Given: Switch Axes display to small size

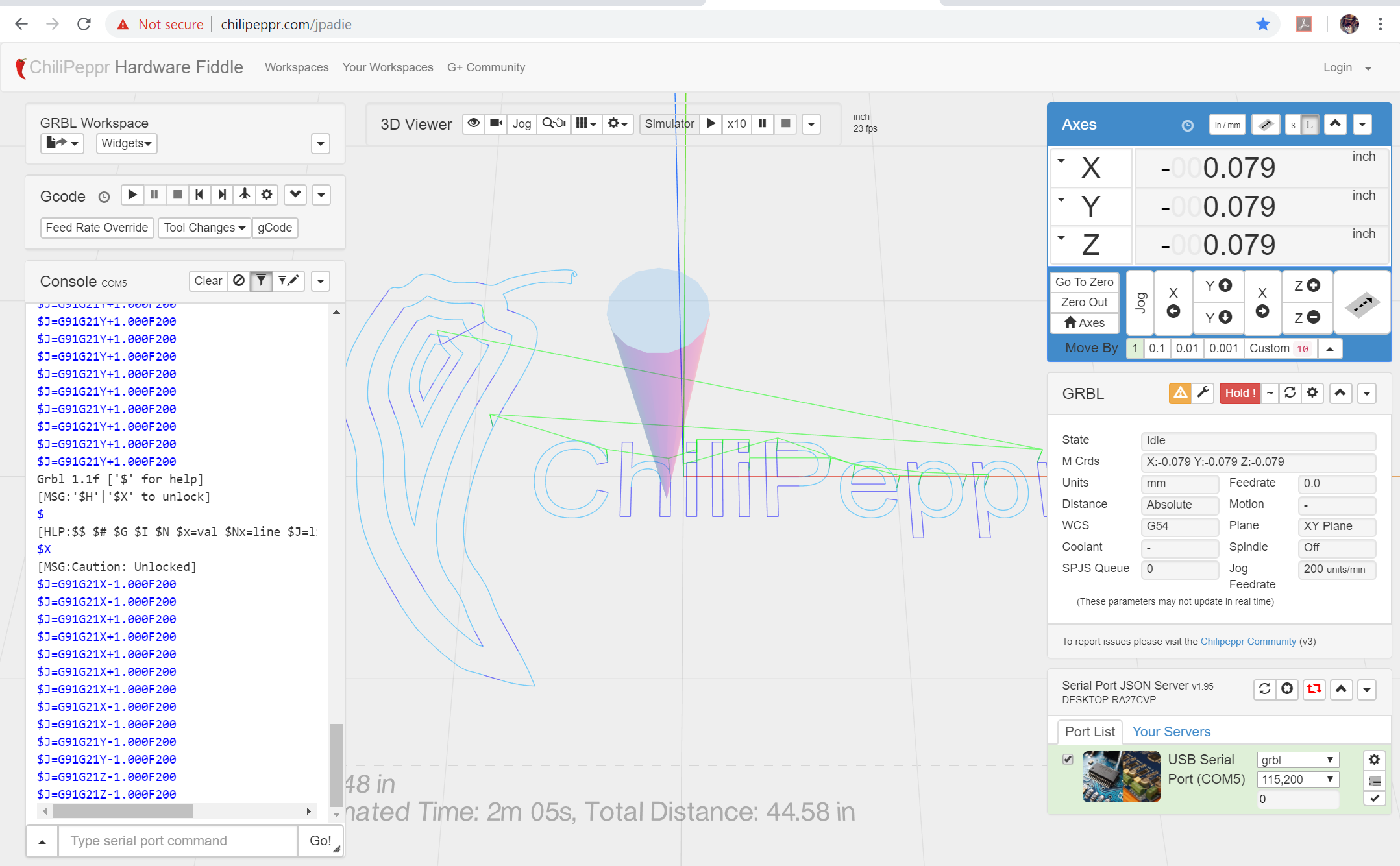Looking at the screenshot, I should pos(1293,125).
